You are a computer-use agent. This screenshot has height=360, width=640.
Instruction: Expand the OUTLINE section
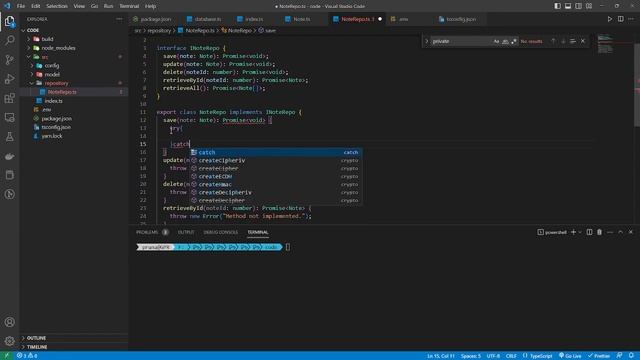(74, 338)
